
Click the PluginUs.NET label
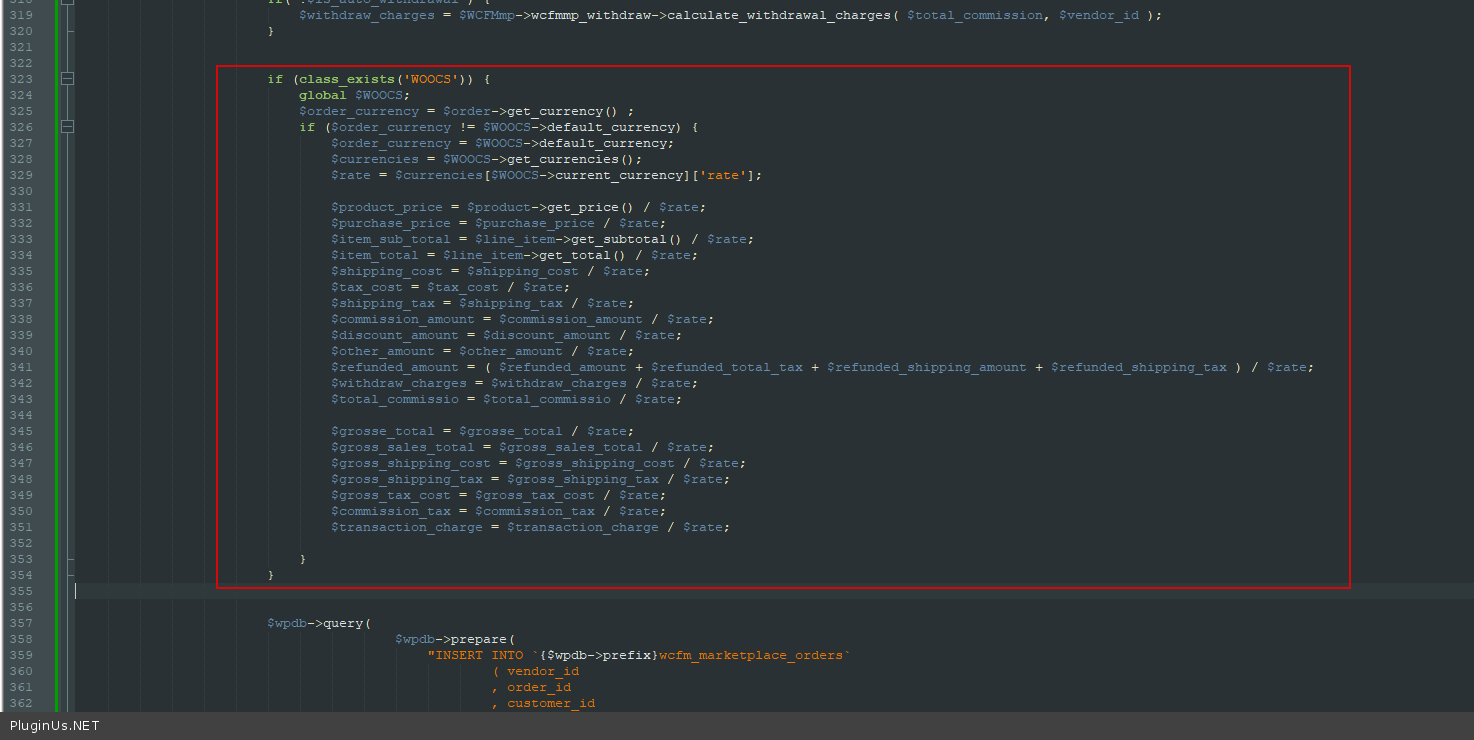pos(55,726)
